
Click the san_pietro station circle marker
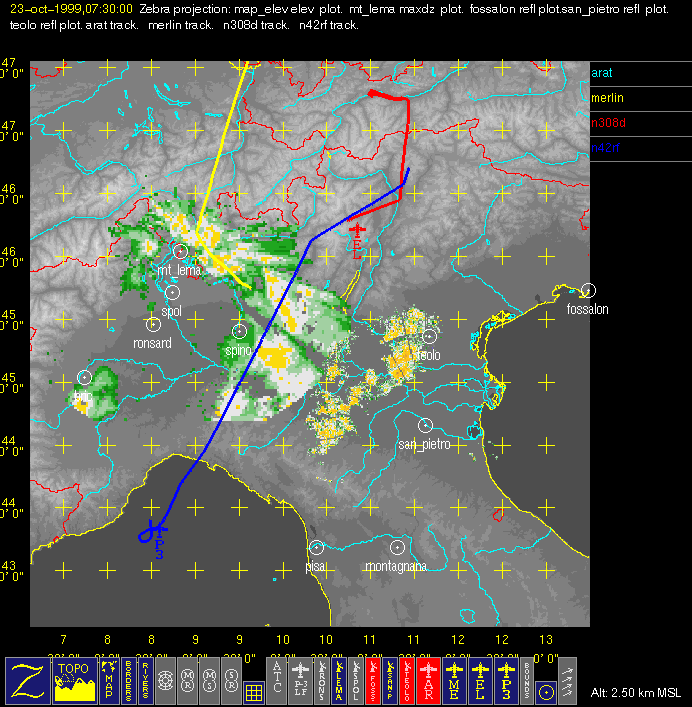tap(425, 425)
